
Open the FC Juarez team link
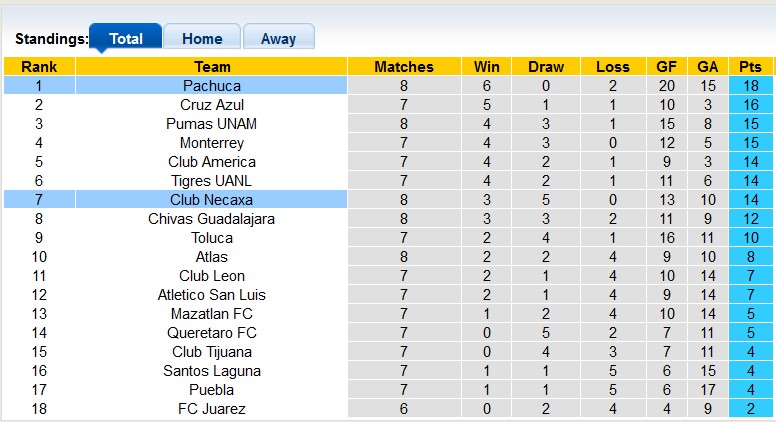212,409
